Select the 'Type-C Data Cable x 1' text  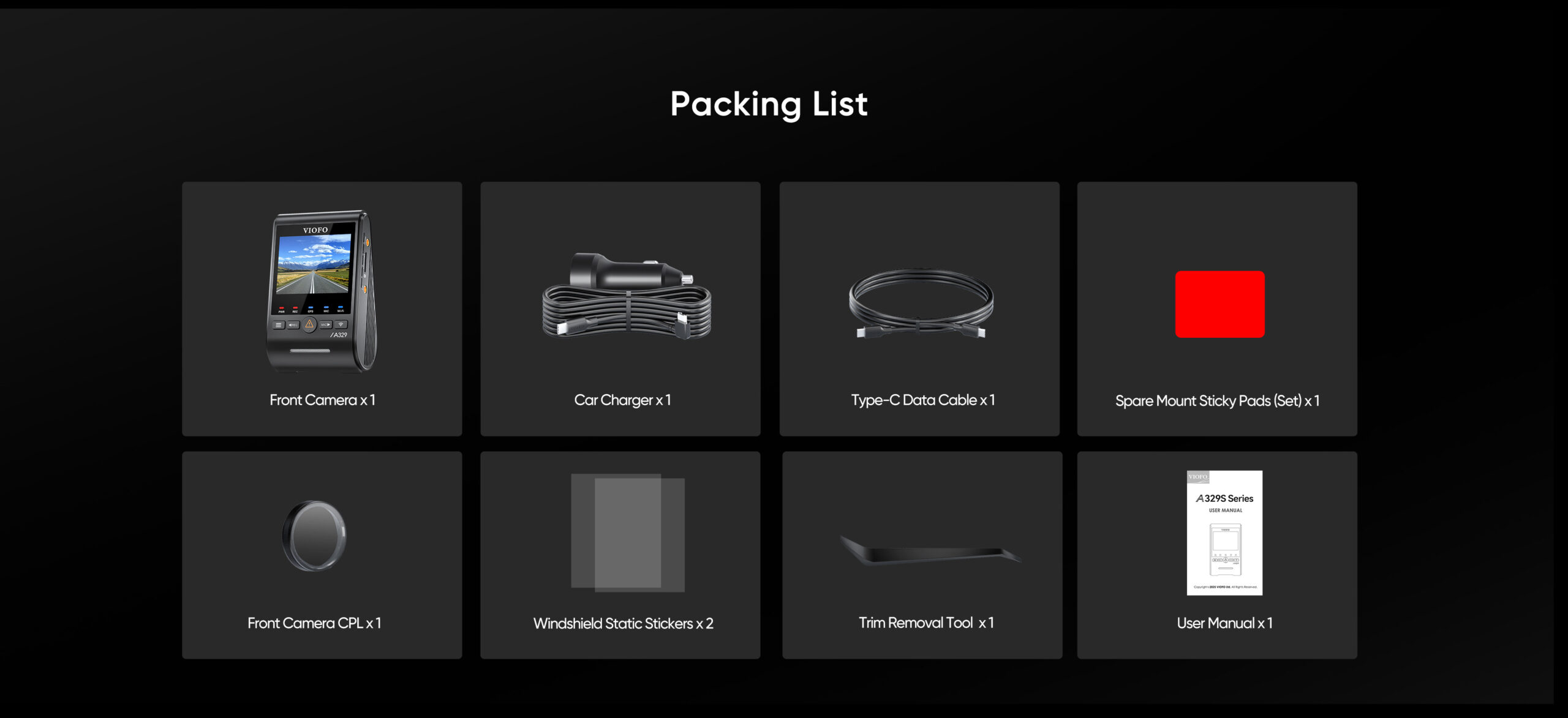click(x=923, y=400)
